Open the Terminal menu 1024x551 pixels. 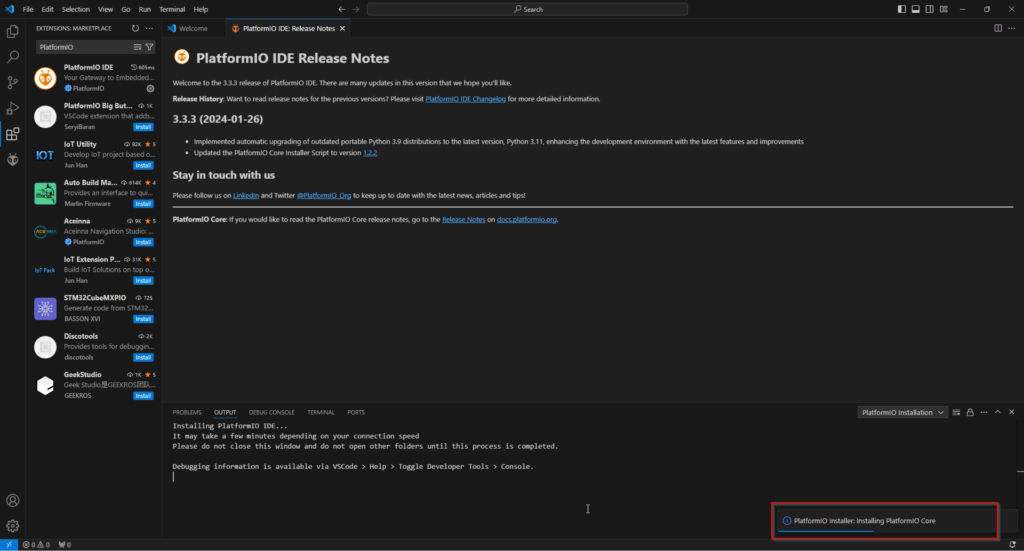(x=172, y=9)
